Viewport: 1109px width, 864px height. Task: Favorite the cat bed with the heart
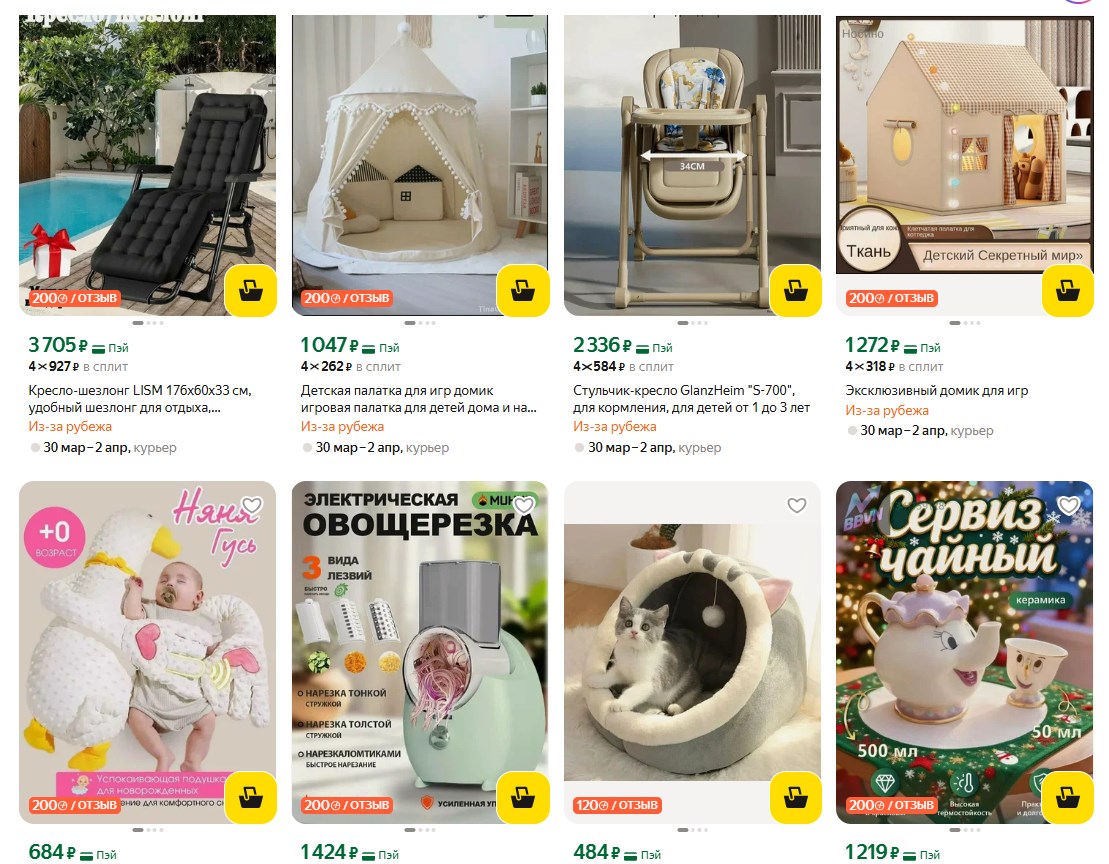point(797,505)
